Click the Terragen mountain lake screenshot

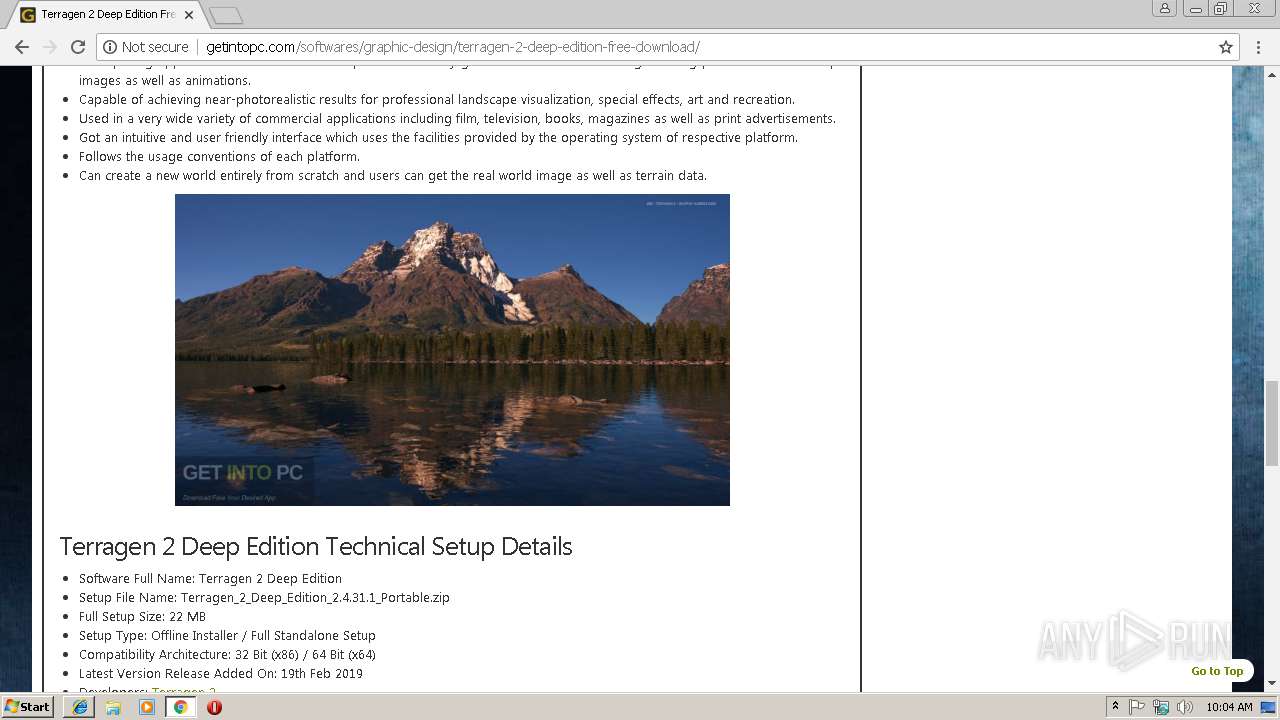coord(452,350)
